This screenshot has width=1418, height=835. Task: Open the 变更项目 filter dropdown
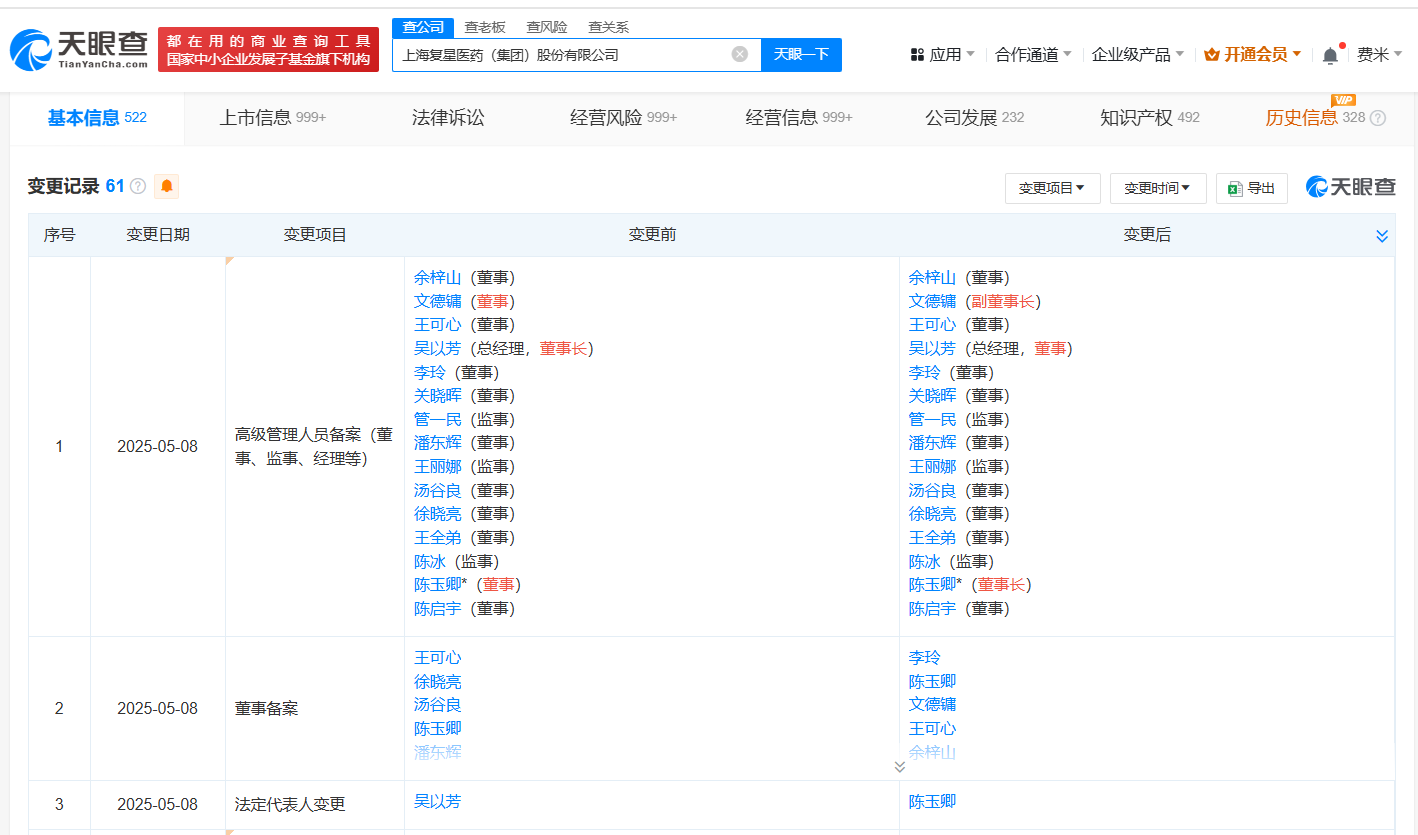pos(1052,188)
